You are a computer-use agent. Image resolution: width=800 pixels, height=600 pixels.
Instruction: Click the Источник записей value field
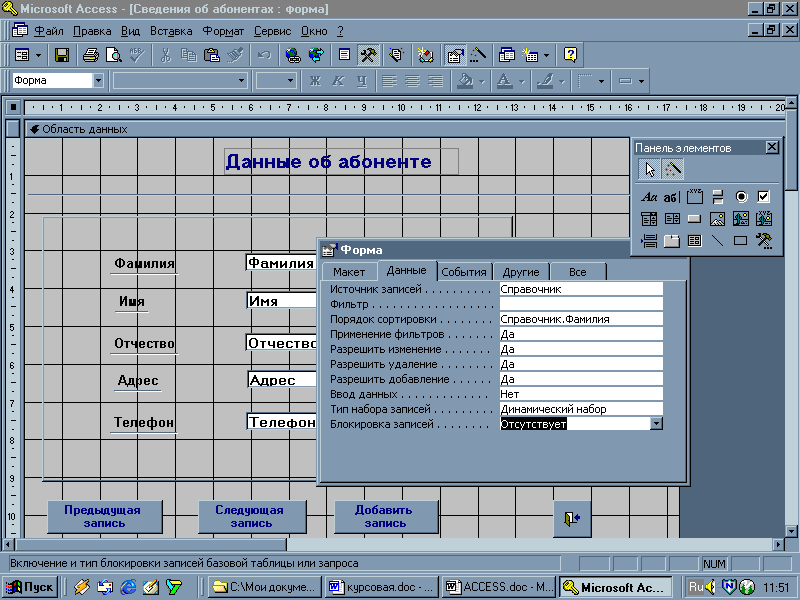pyautogui.click(x=580, y=289)
